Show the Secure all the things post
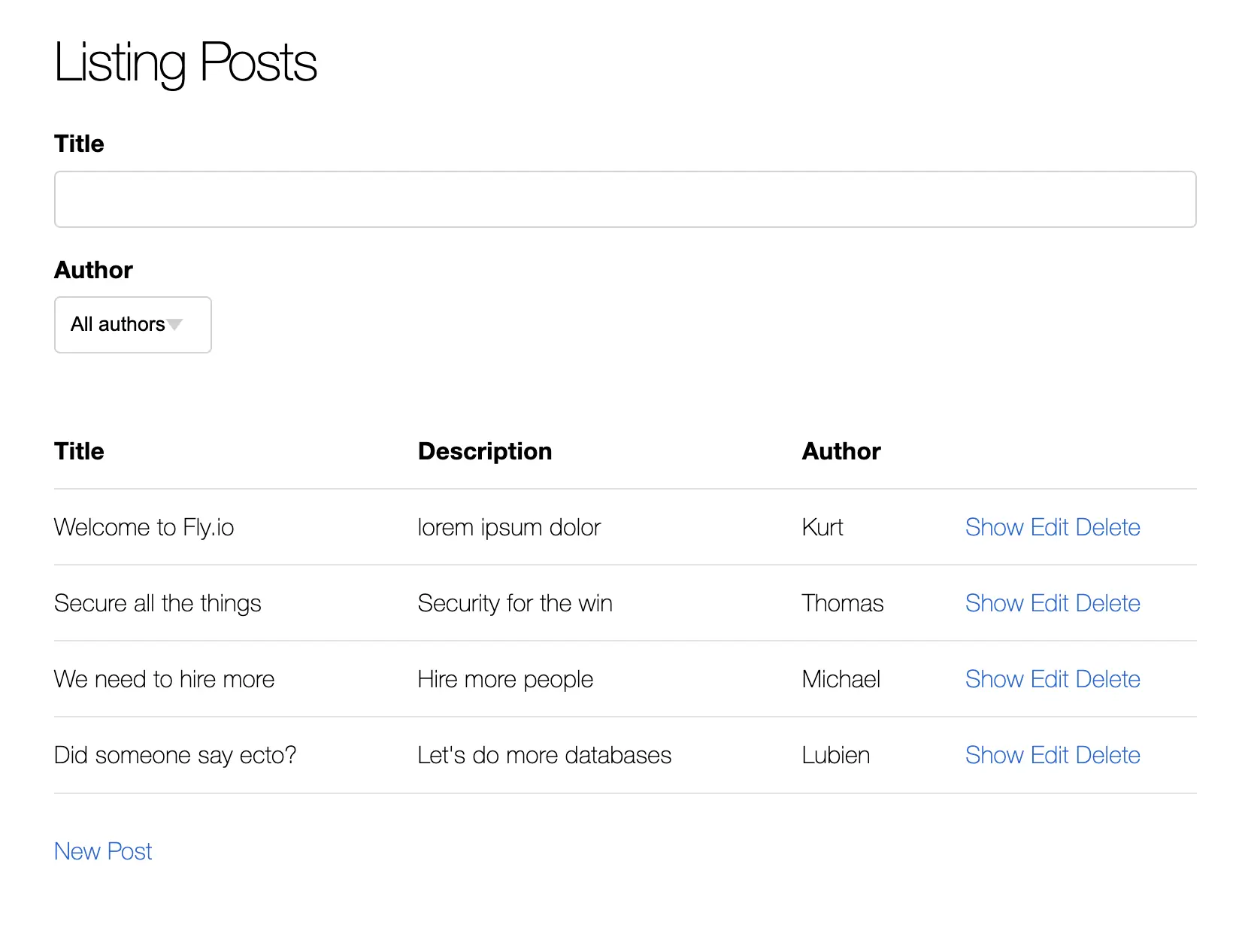Image resolution: width=1242 pixels, height=952 pixels. point(994,603)
